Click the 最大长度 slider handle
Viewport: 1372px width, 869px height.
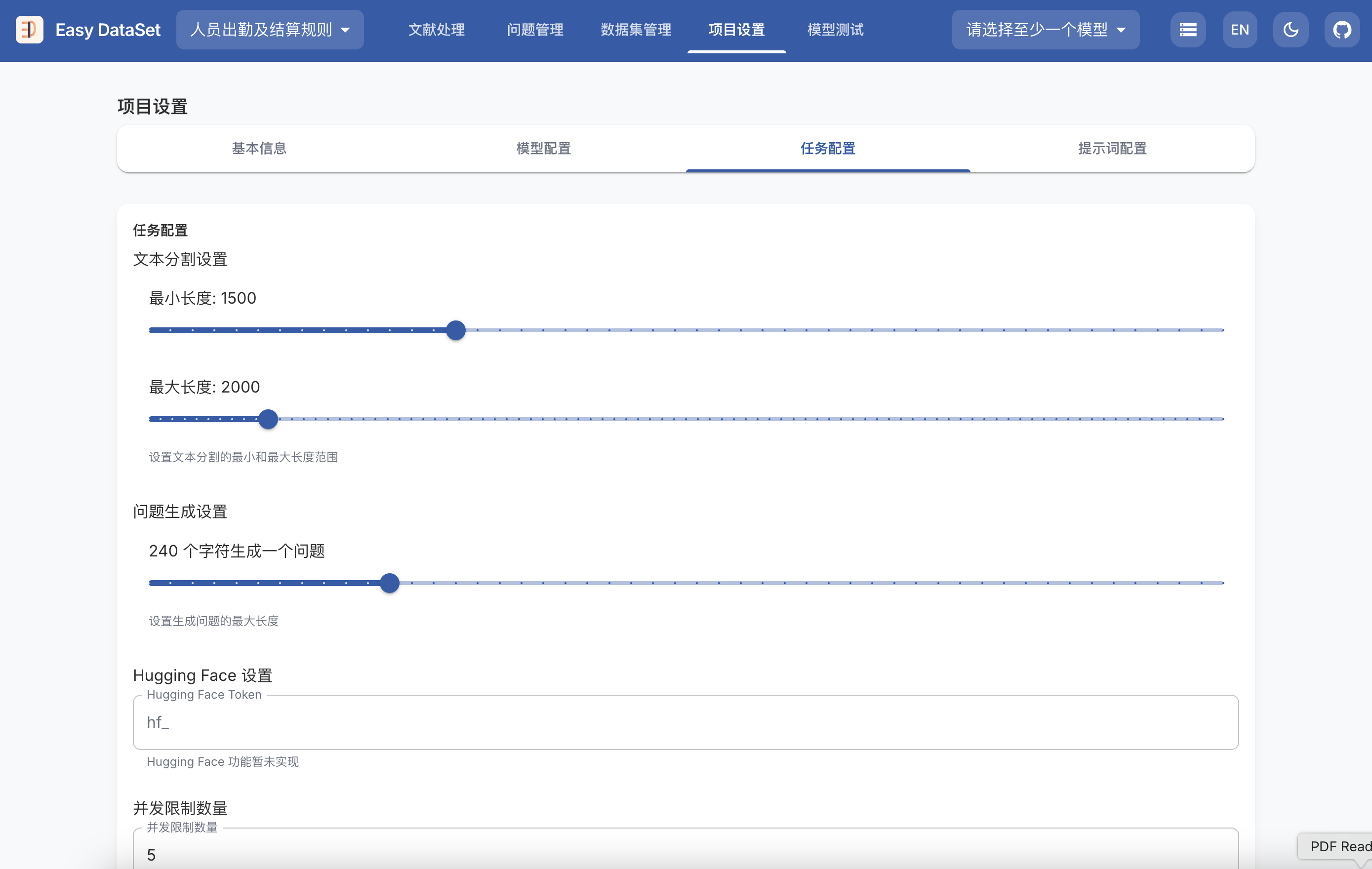pyautogui.click(x=268, y=419)
